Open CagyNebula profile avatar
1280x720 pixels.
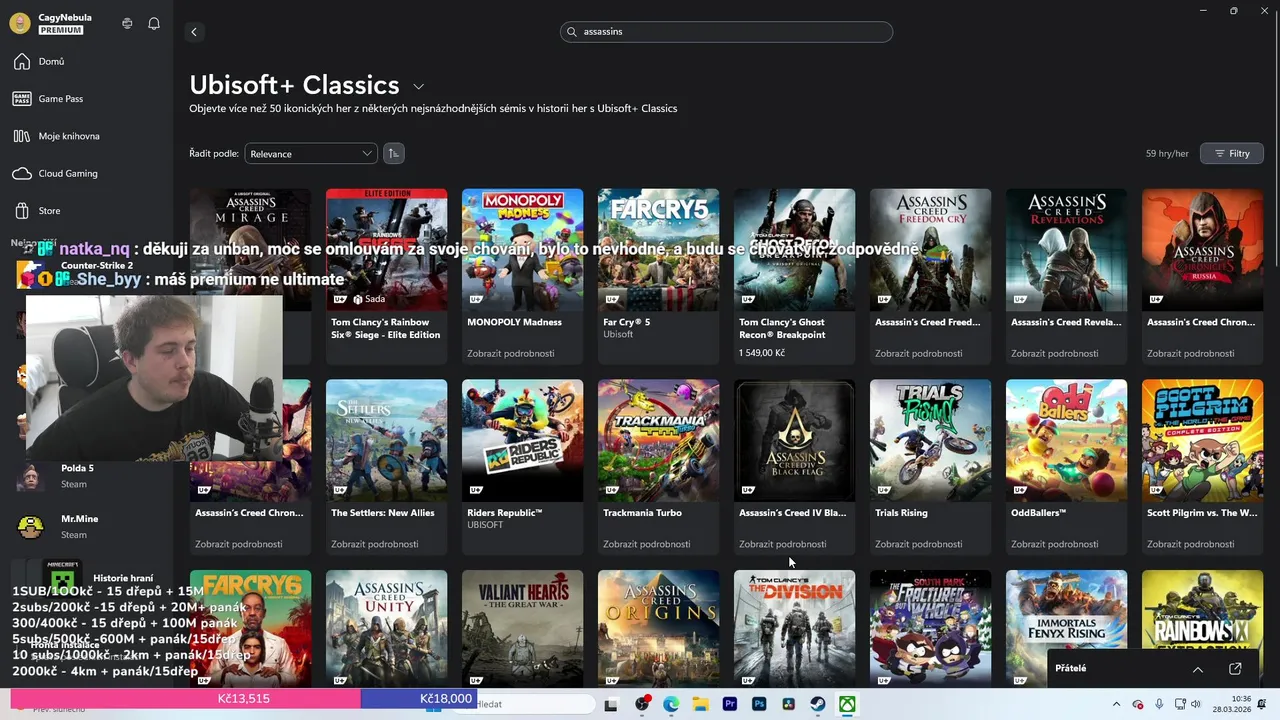click(x=19, y=23)
